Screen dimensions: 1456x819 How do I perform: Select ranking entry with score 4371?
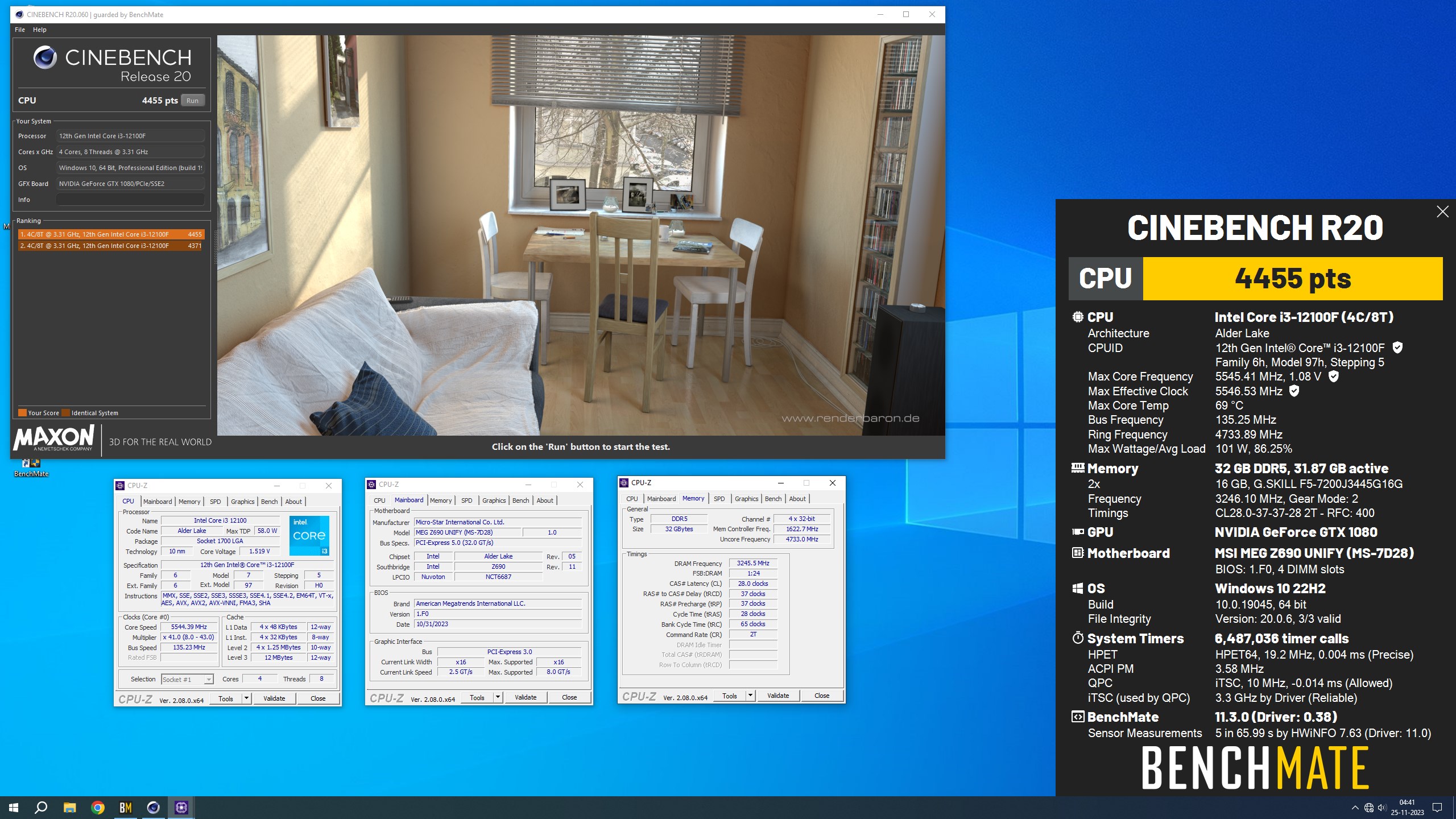point(111,246)
